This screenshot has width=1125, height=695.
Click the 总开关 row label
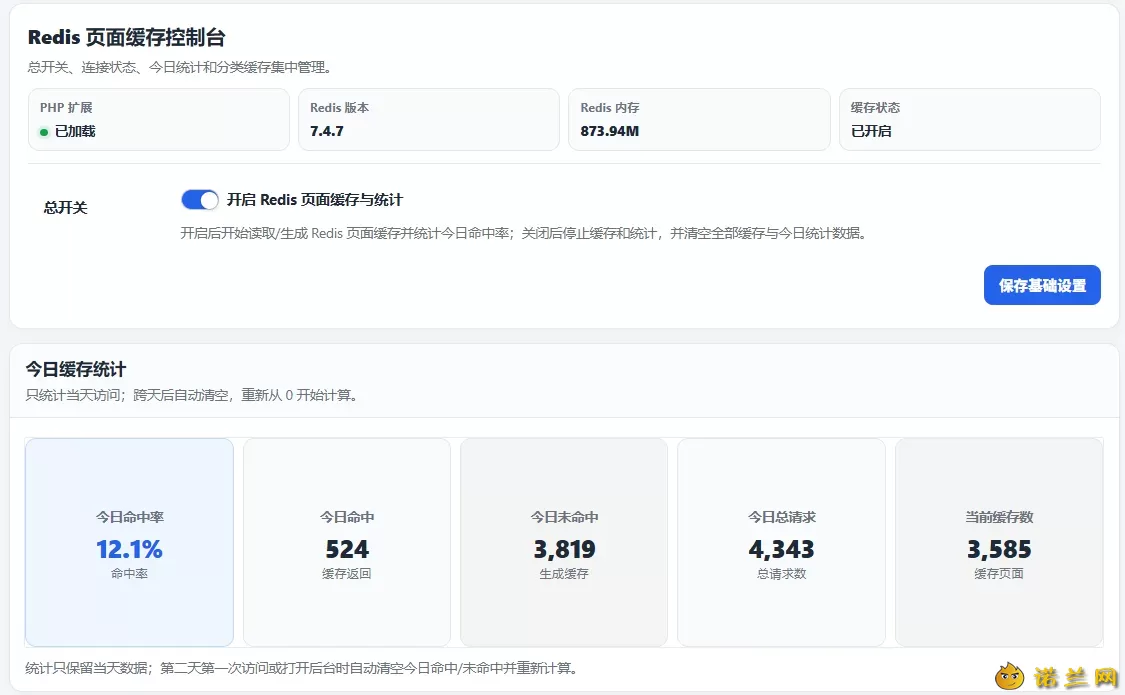[65, 208]
